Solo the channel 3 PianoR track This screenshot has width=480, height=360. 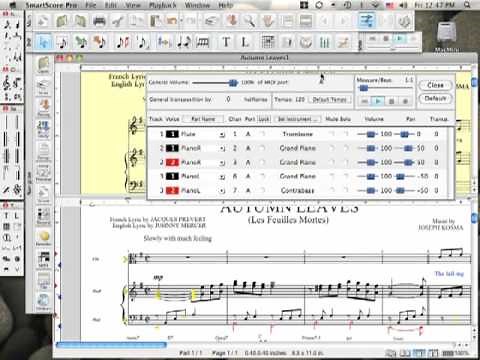tap(345, 162)
